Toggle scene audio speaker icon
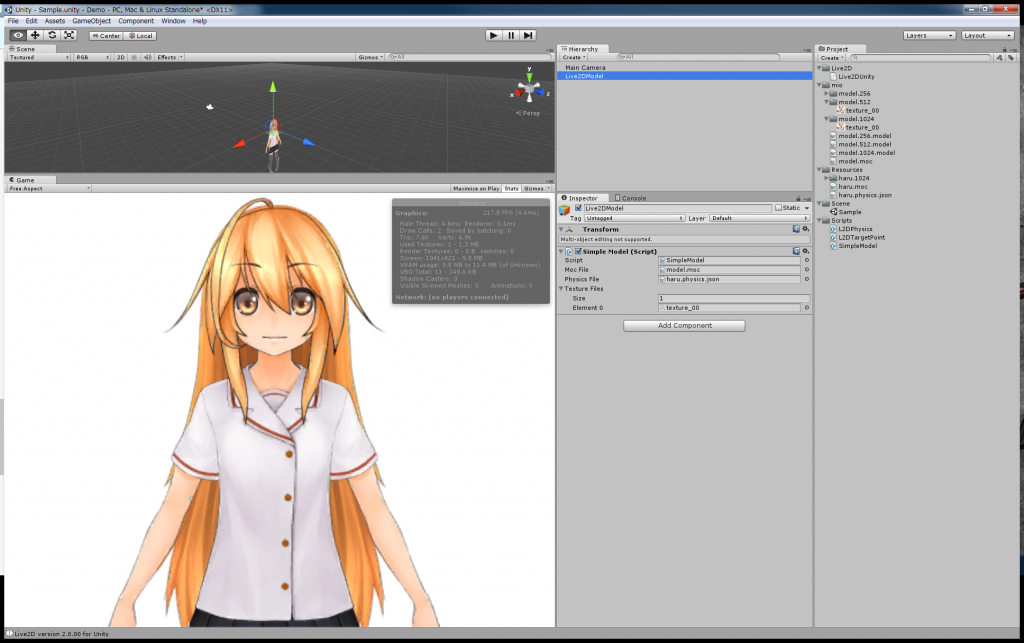1024x643 pixels. (x=148, y=57)
